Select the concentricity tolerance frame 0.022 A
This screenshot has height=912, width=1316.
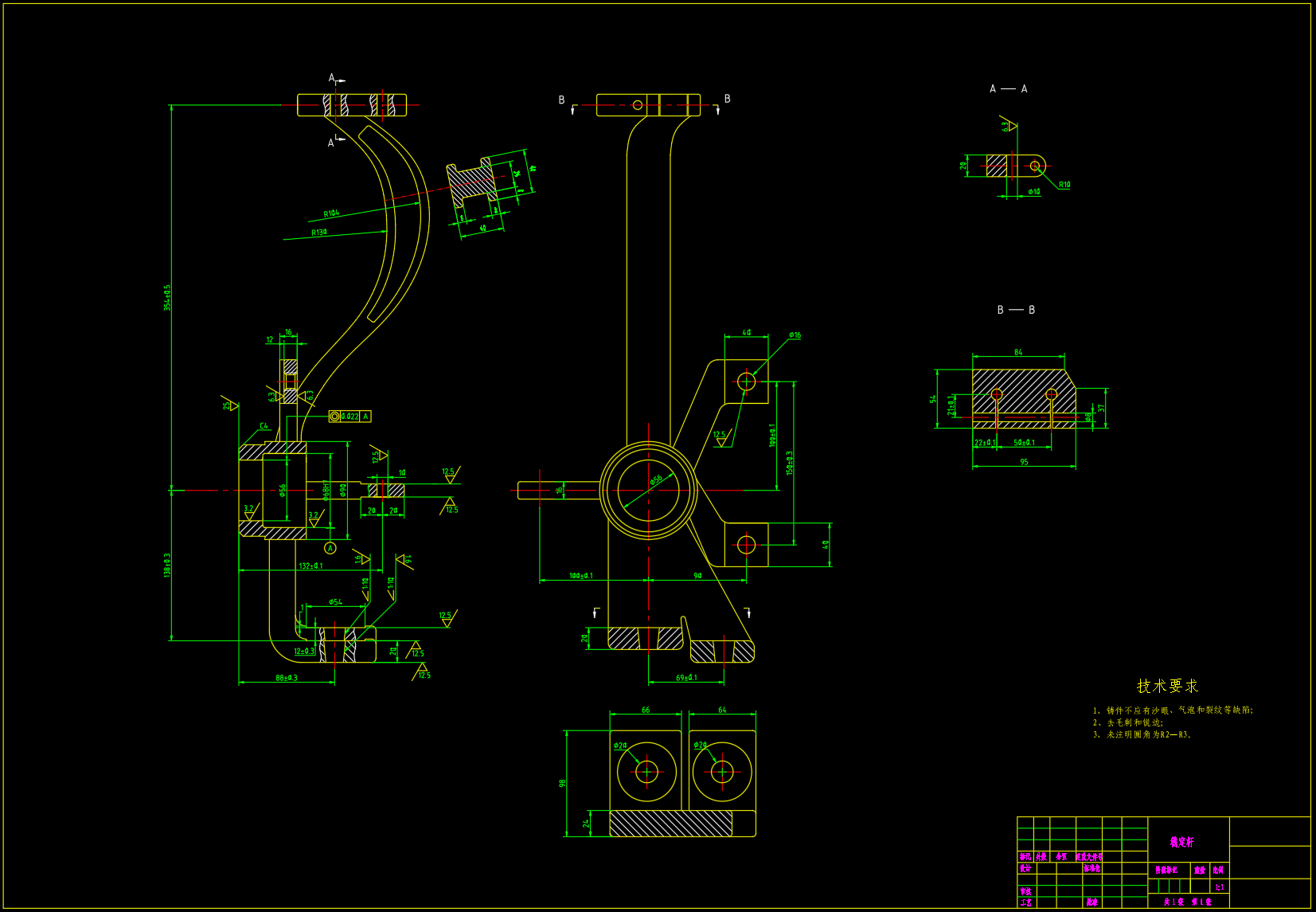(350, 417)
